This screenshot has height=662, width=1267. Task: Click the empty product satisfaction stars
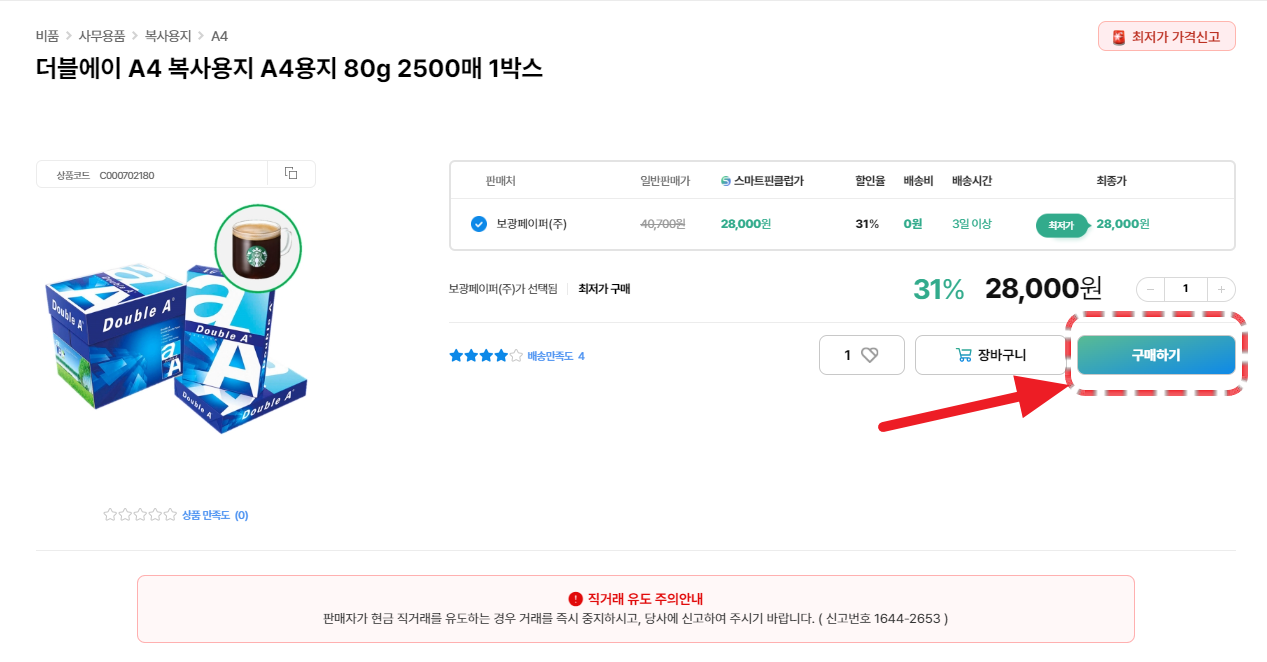140,515
